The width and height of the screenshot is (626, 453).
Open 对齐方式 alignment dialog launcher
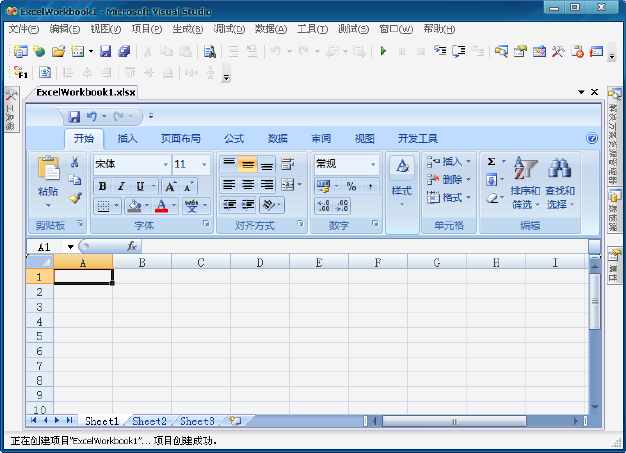pyautogui.click(x=300, y=224)
